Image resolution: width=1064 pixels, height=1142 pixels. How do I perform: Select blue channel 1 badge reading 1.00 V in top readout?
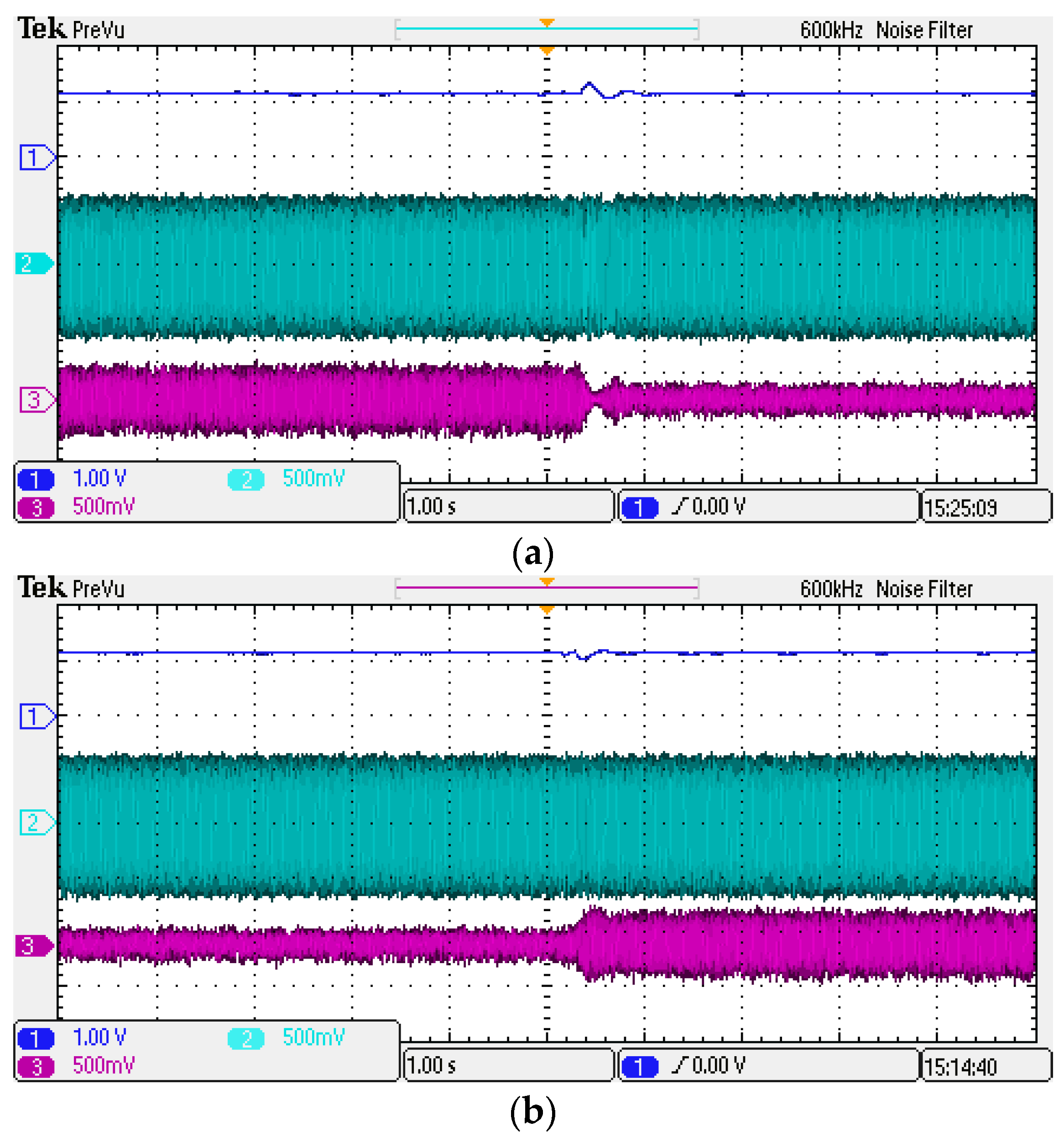click(36, 479)
